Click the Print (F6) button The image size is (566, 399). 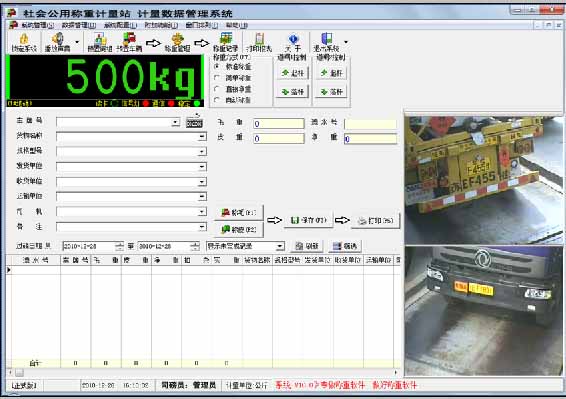(x=375, y=220)
